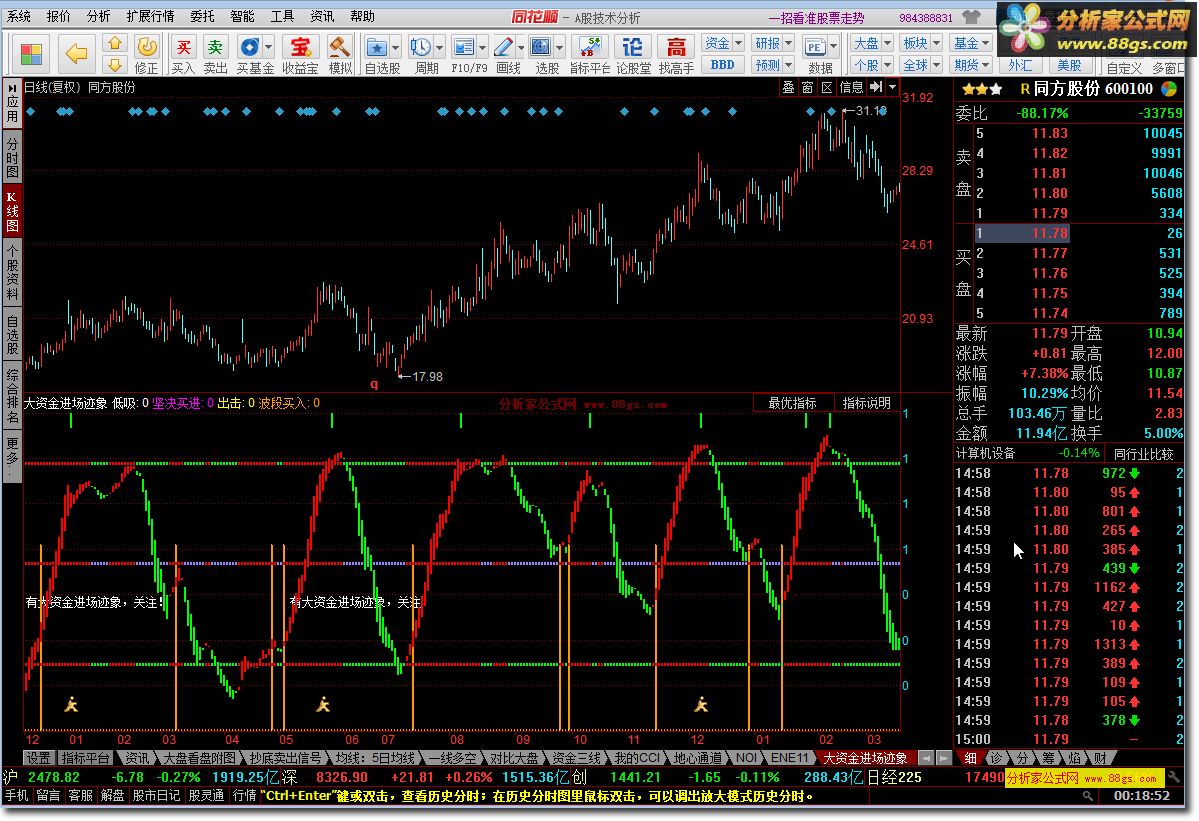Switch to the 我的CCI indicator tab
This screenshot has height=821, width=1199.
pyautogui.click(x=637, y=758)
